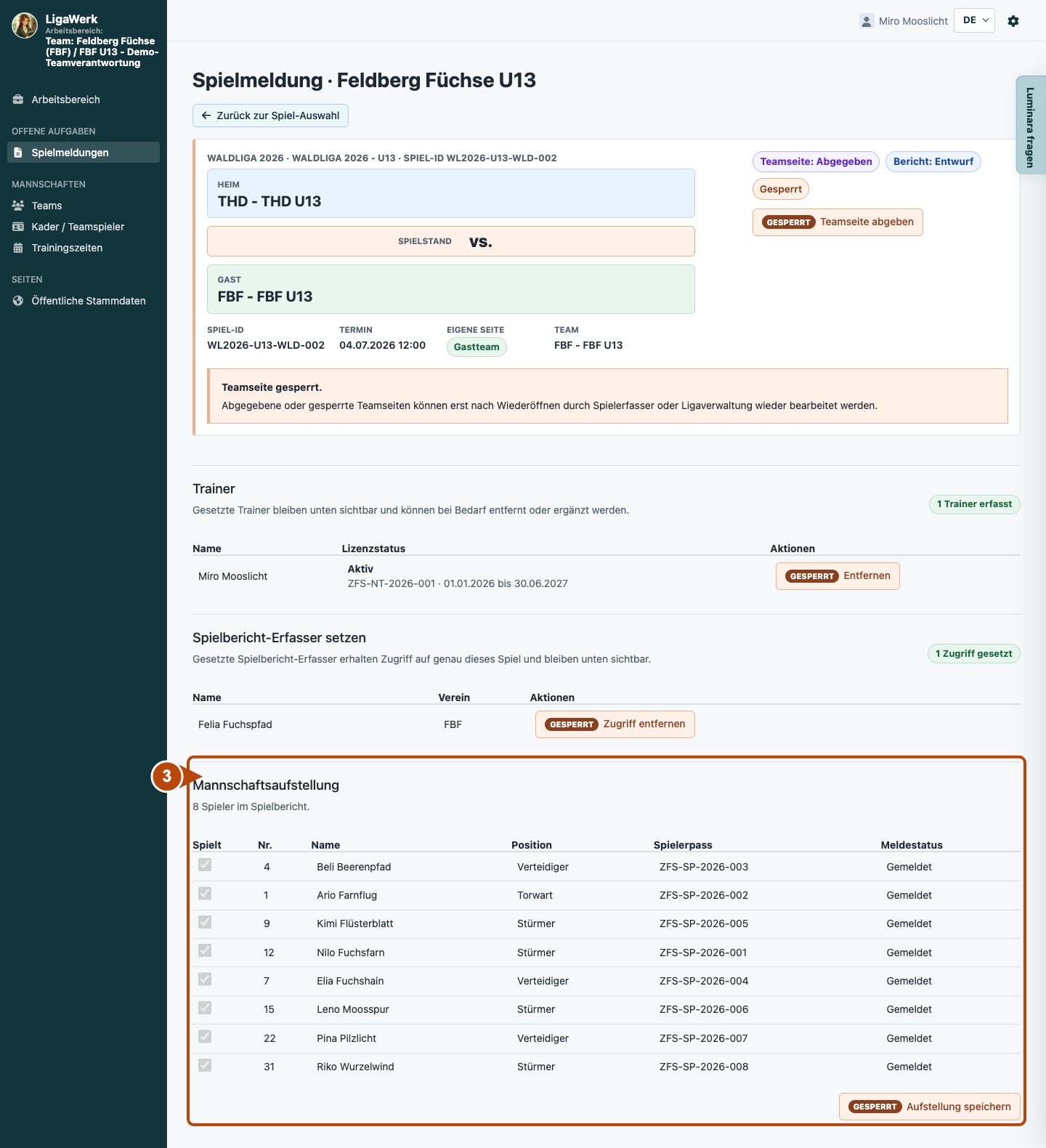Toggle the Spielt checkbox for Riko Wurzelwind
This screenshot has width=1046, height=1148.
pyautogui.click(x=205, y=1065)
